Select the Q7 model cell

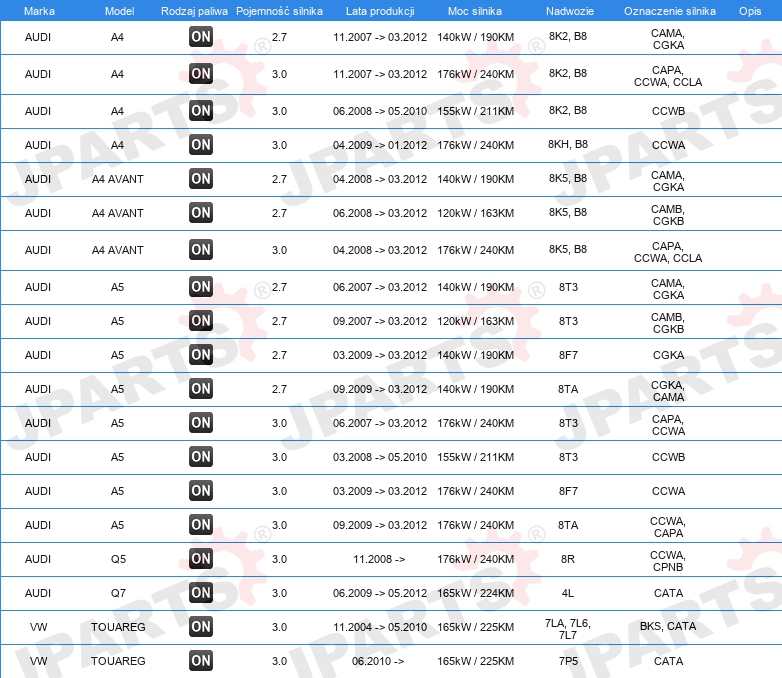pyautogui.click(x=118, y=593)
